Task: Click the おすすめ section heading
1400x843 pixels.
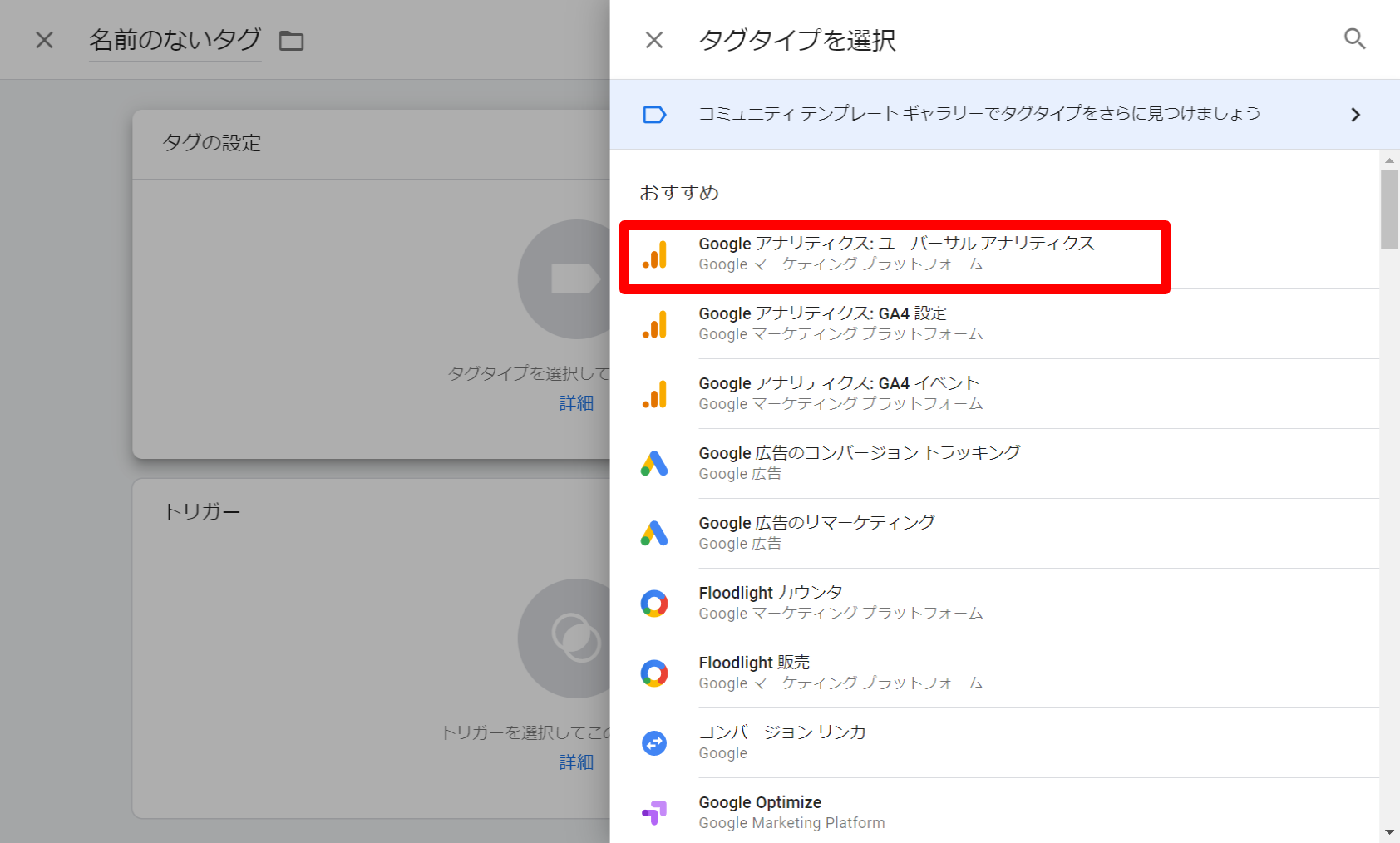Action: (679, 193)
